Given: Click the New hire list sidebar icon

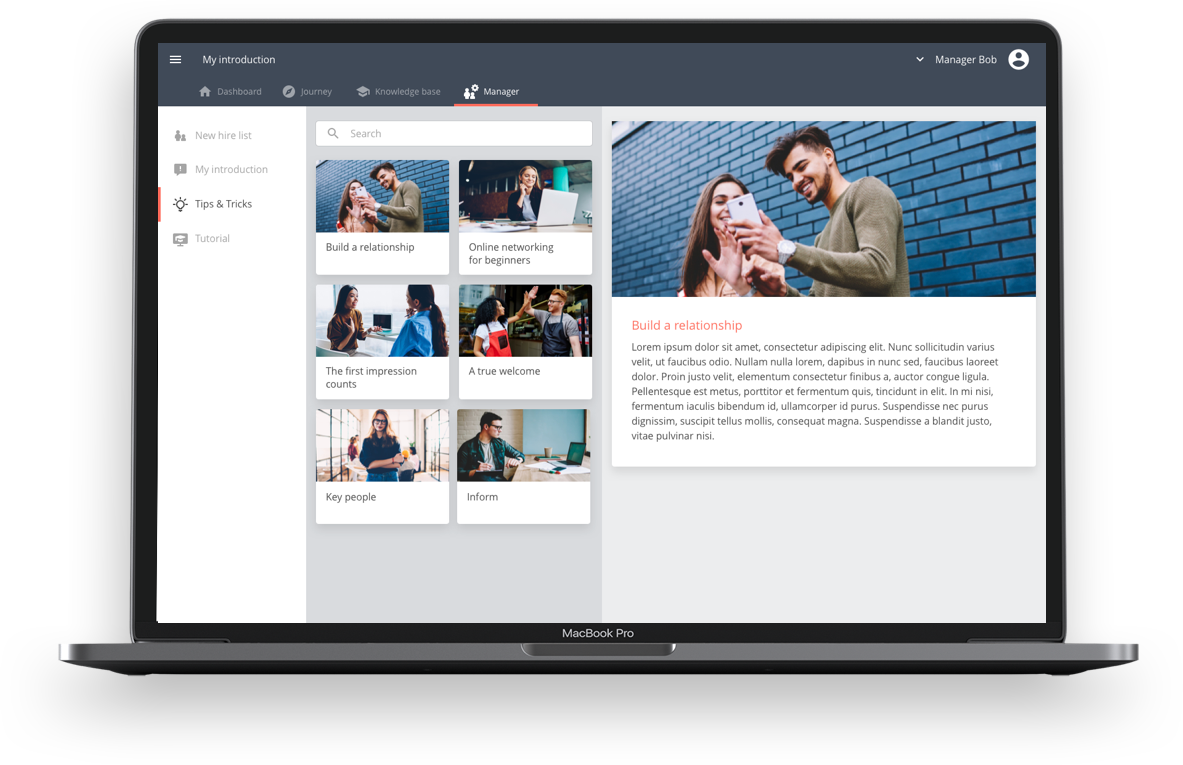Looking at the screenshot, I should (180, 136).
